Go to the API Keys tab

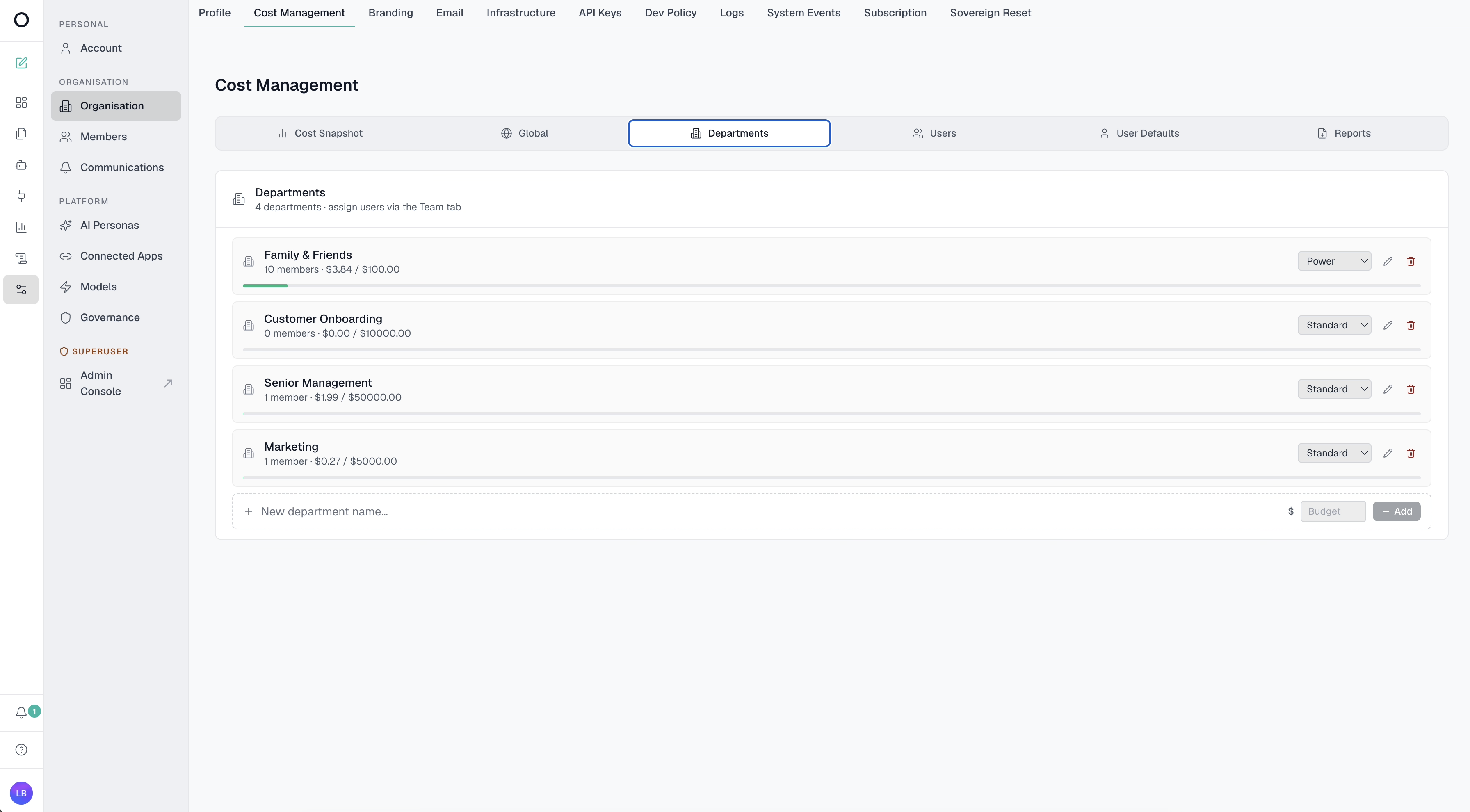(600, 13)
